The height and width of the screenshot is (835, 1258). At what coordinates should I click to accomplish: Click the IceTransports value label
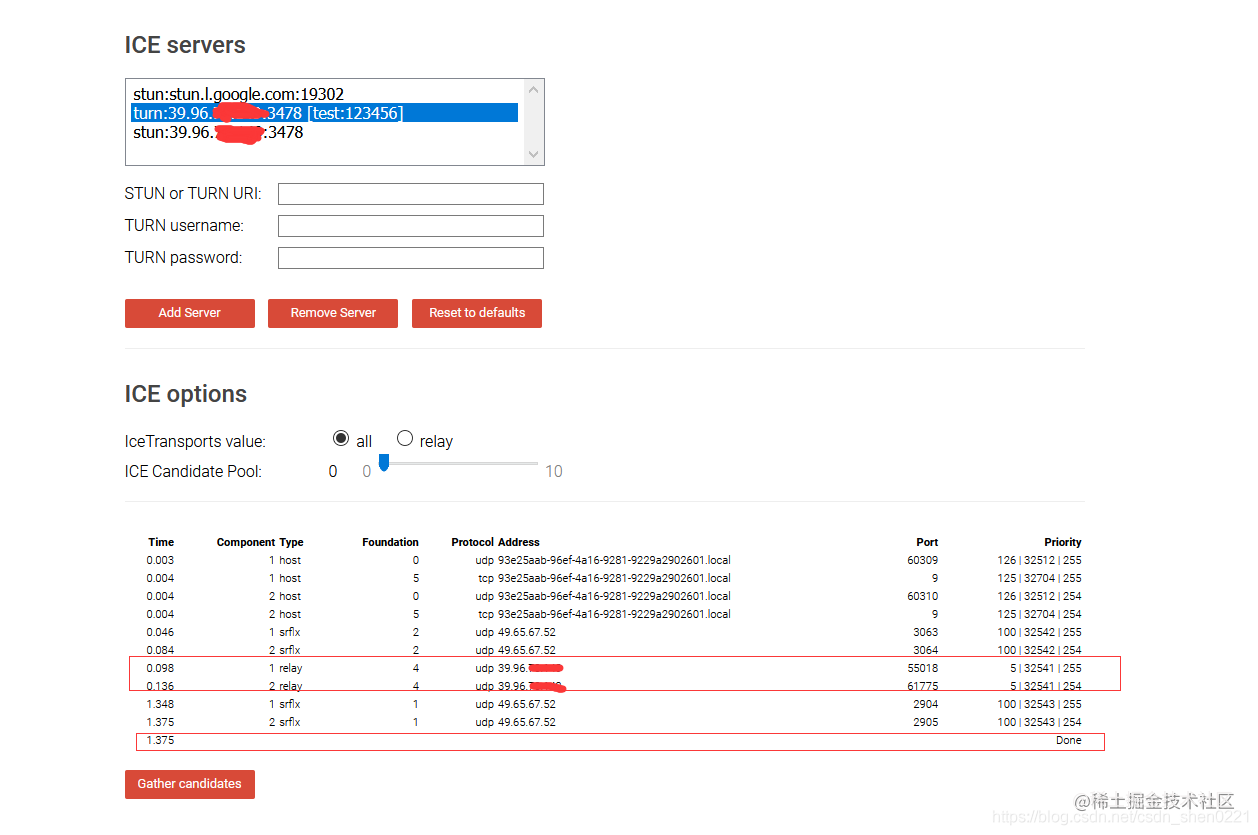point(195,441)
